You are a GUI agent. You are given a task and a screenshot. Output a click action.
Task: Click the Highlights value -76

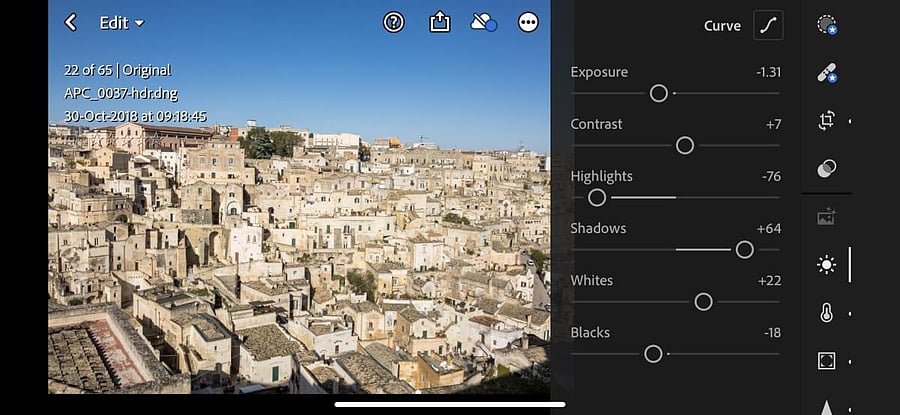point(771,177)
